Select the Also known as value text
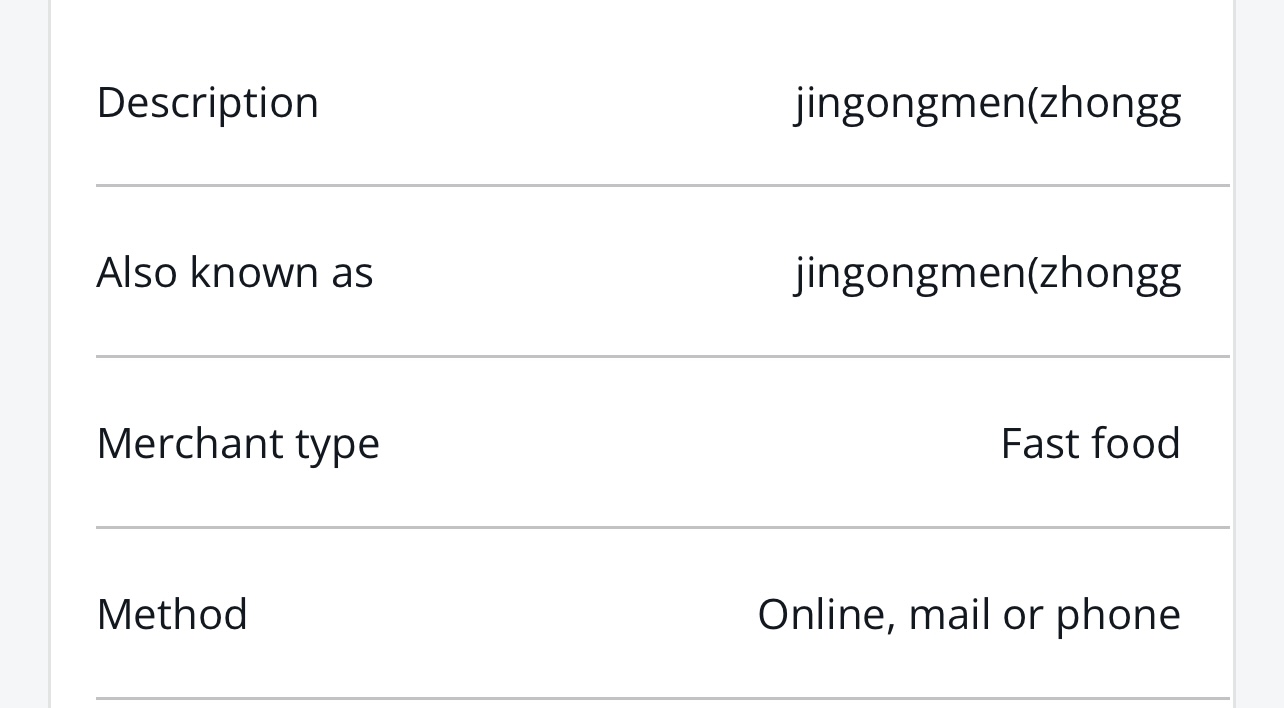The height and width of the screenshot is (708, 1284). pyautogui.click(x=988, y=272)
